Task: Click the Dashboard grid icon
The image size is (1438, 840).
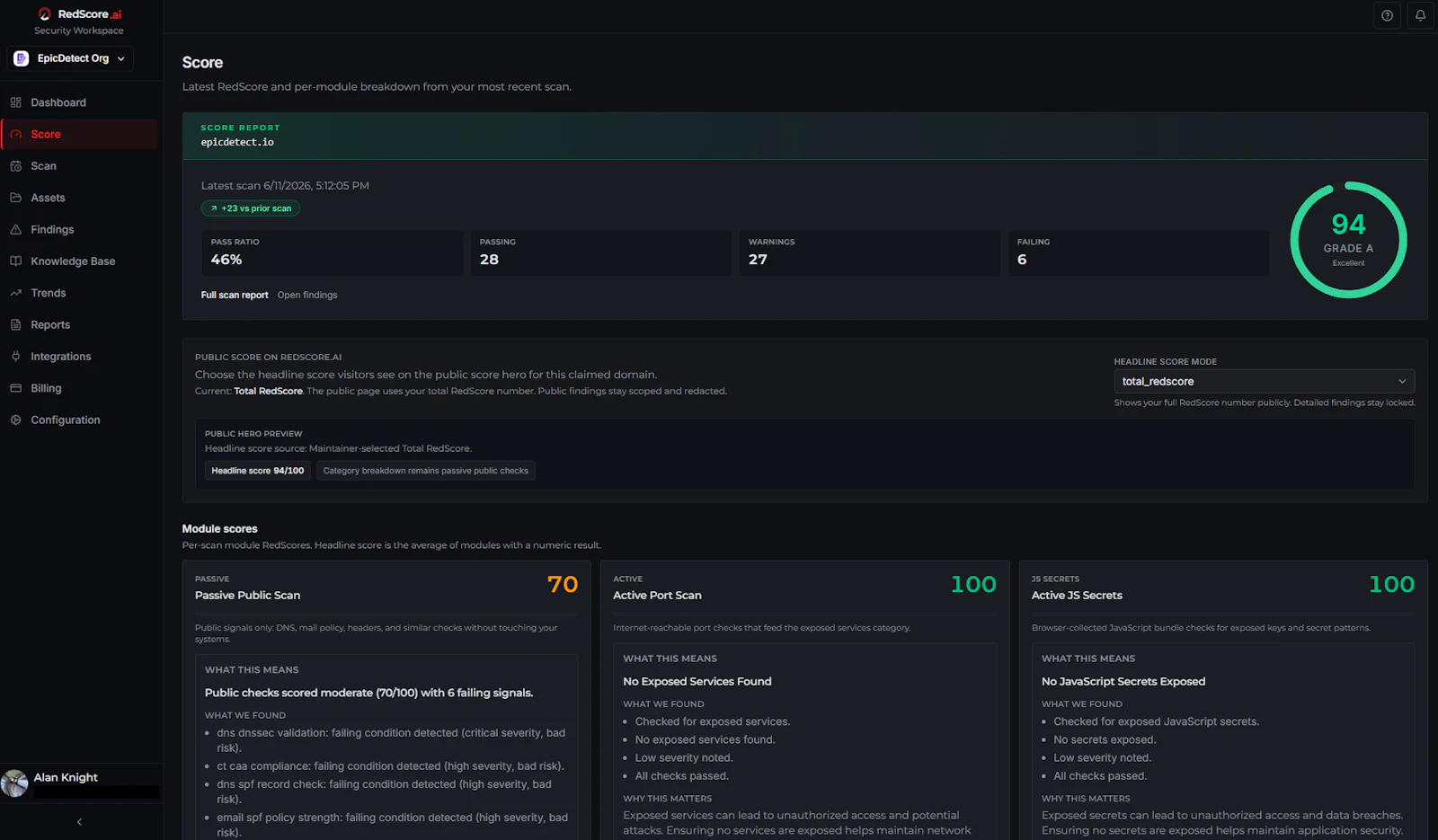Action: tap(16, 102)
